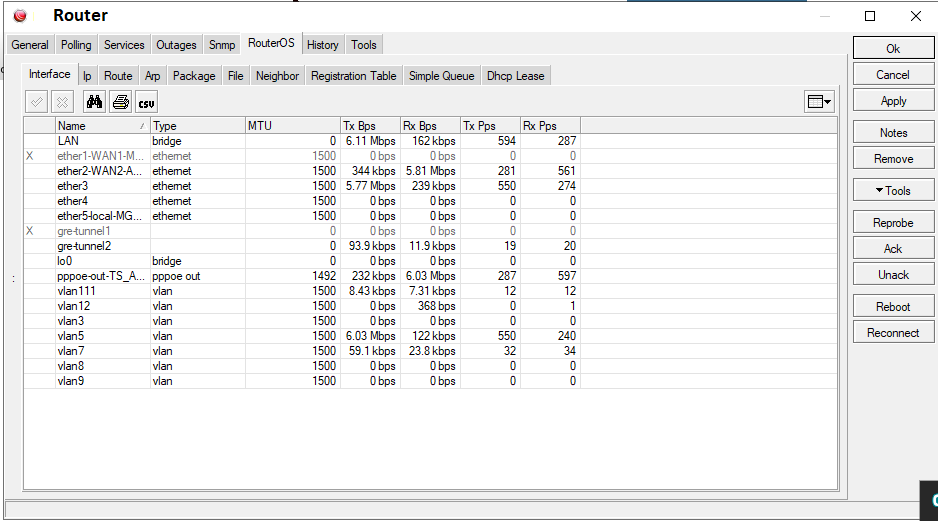This screenshot has height=521, width=938.
Task: Sort by Tx Pps column header
Action: pos(490,126)
